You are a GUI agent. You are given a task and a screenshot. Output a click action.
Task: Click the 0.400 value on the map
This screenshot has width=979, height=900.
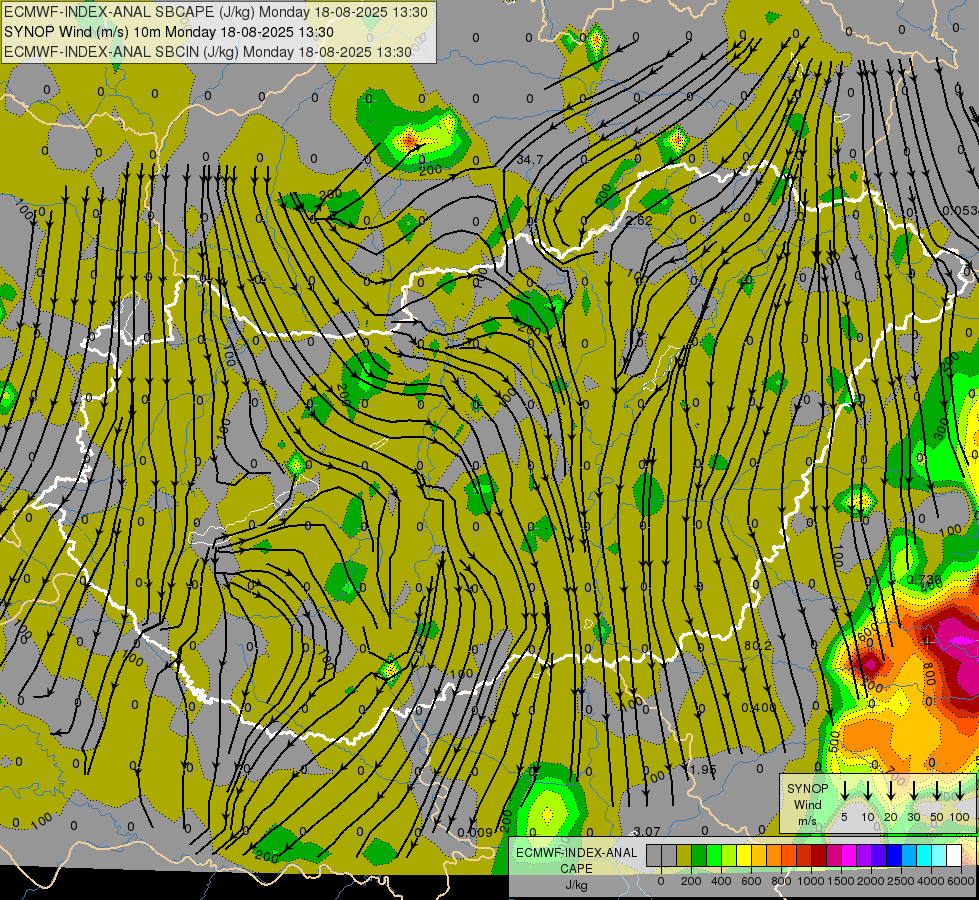[x=759, y=708]
